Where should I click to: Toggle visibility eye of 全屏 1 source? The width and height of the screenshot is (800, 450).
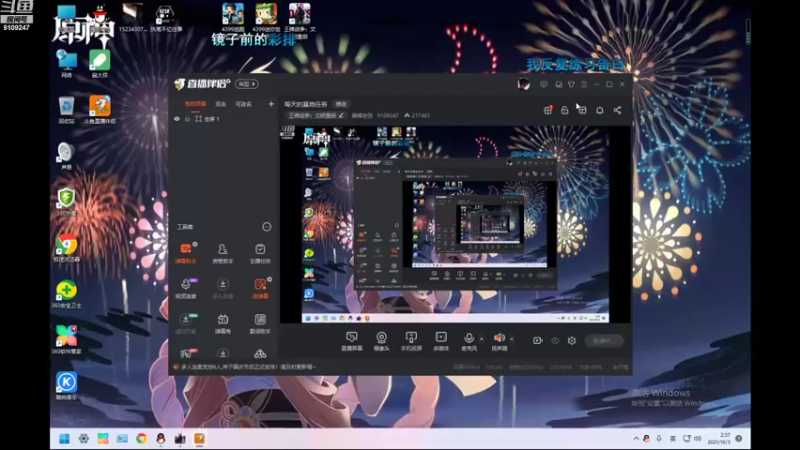click(177, 119)
